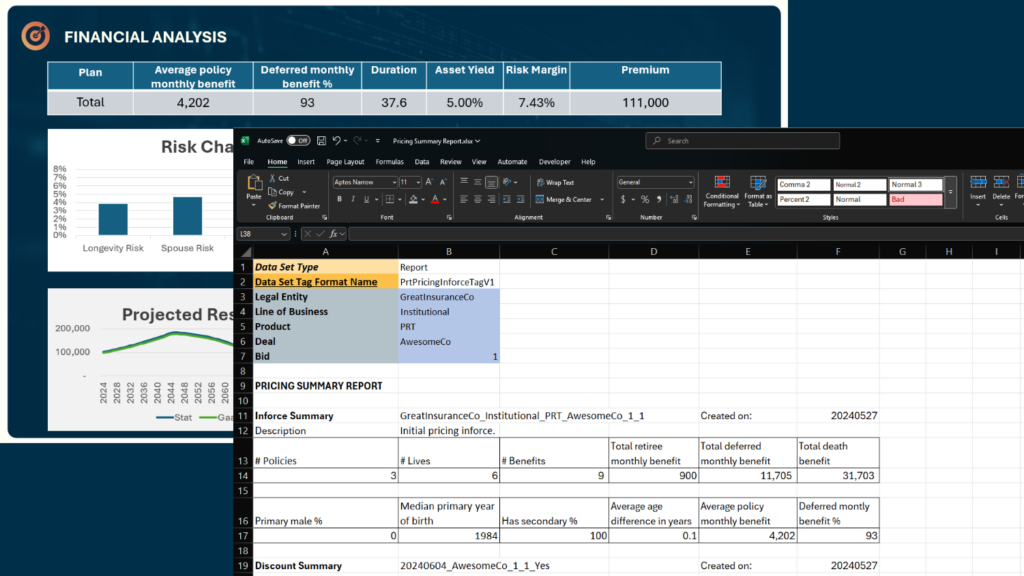
Task: Toggle italic formatting
Action: coord(353,199)
